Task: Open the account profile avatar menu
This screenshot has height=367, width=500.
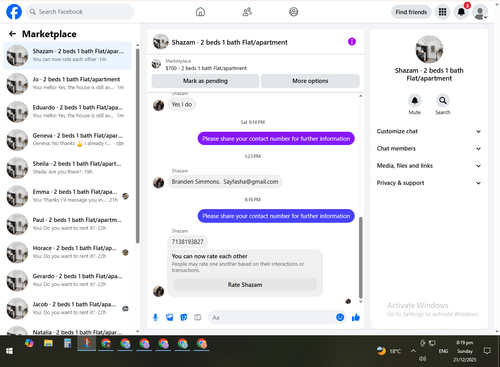Action: [x=480, y=12]
